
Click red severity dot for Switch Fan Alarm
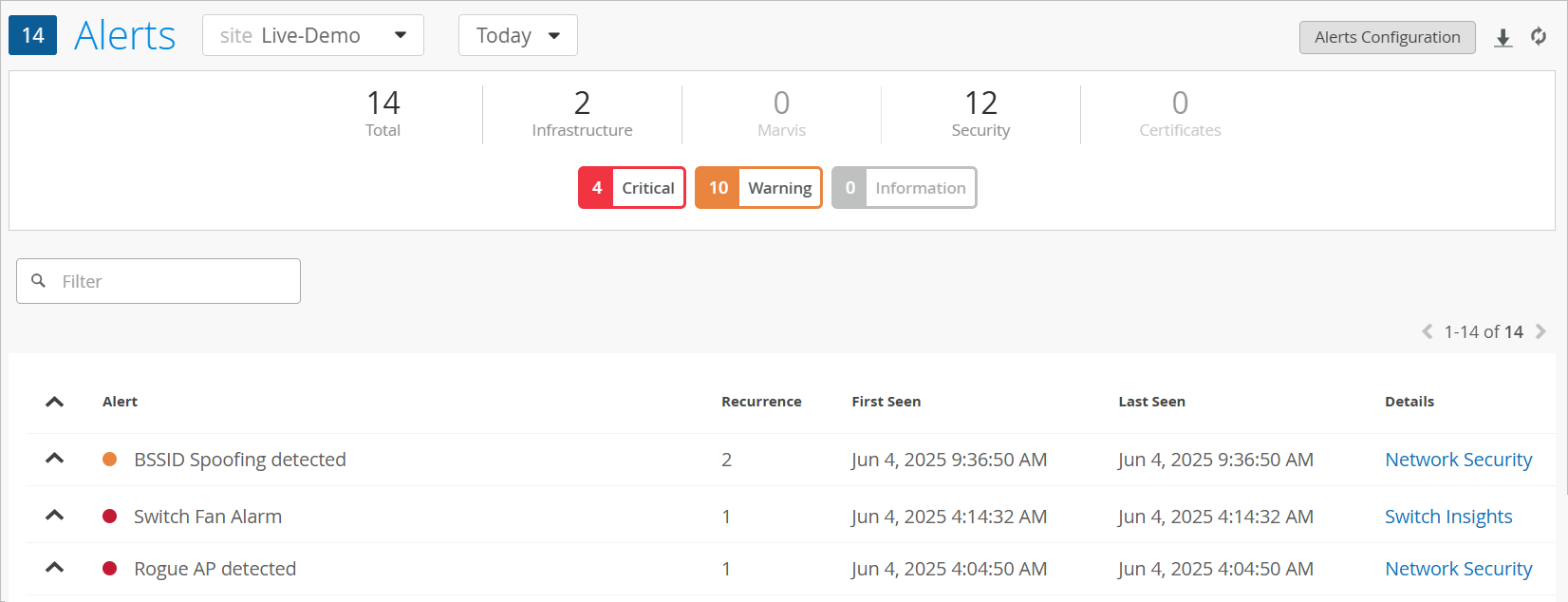110,517
